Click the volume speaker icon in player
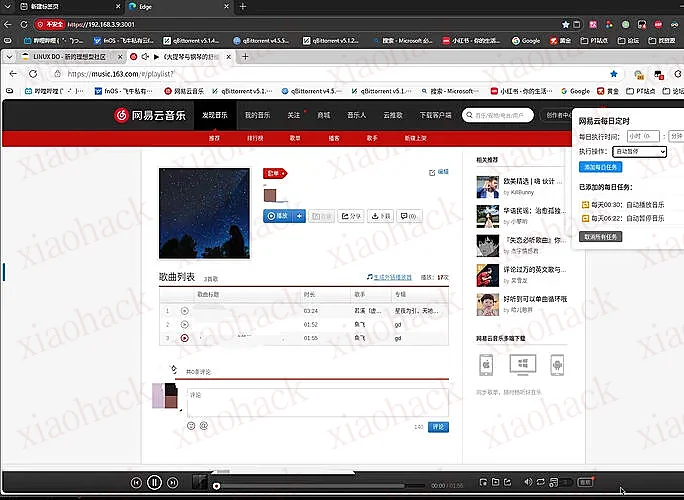The image size is (684, 500). 529,483
